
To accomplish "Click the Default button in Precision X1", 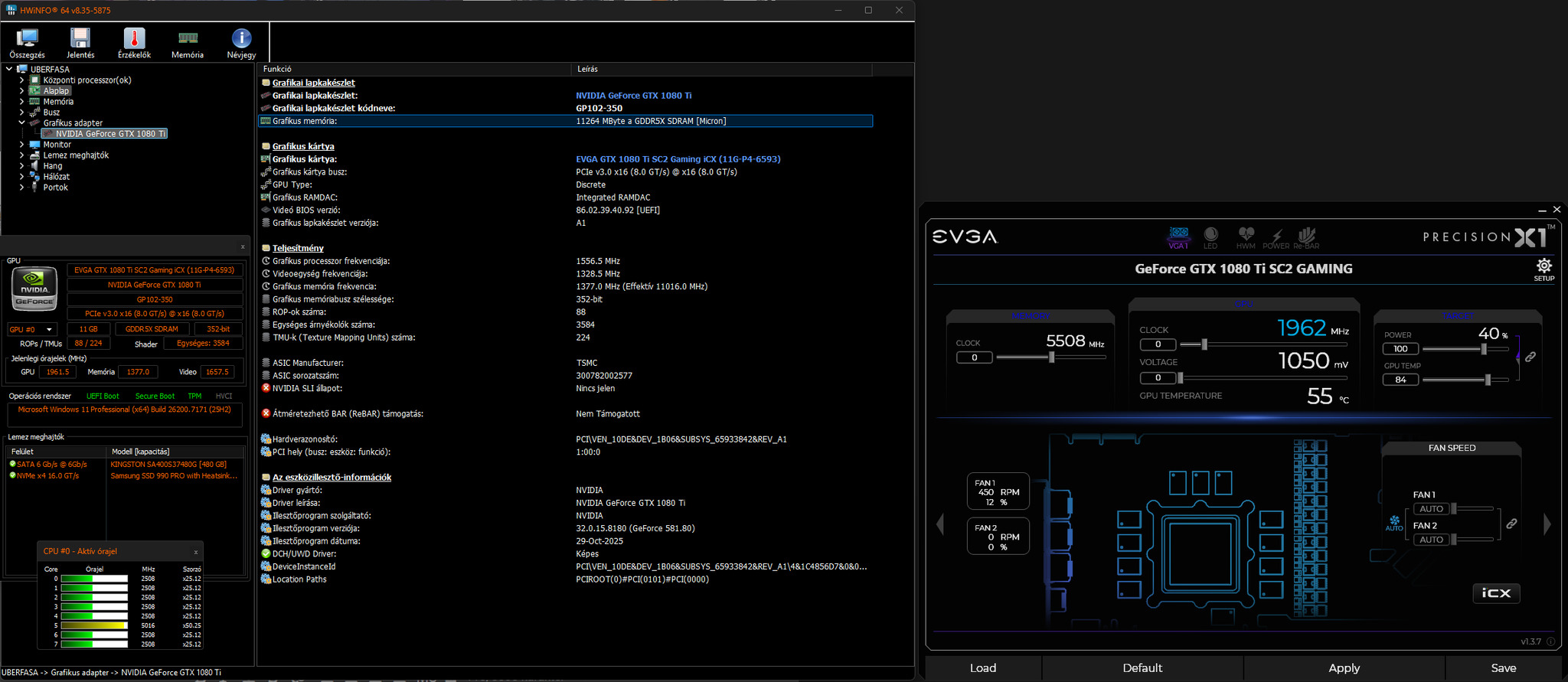I will [1142, 668].
